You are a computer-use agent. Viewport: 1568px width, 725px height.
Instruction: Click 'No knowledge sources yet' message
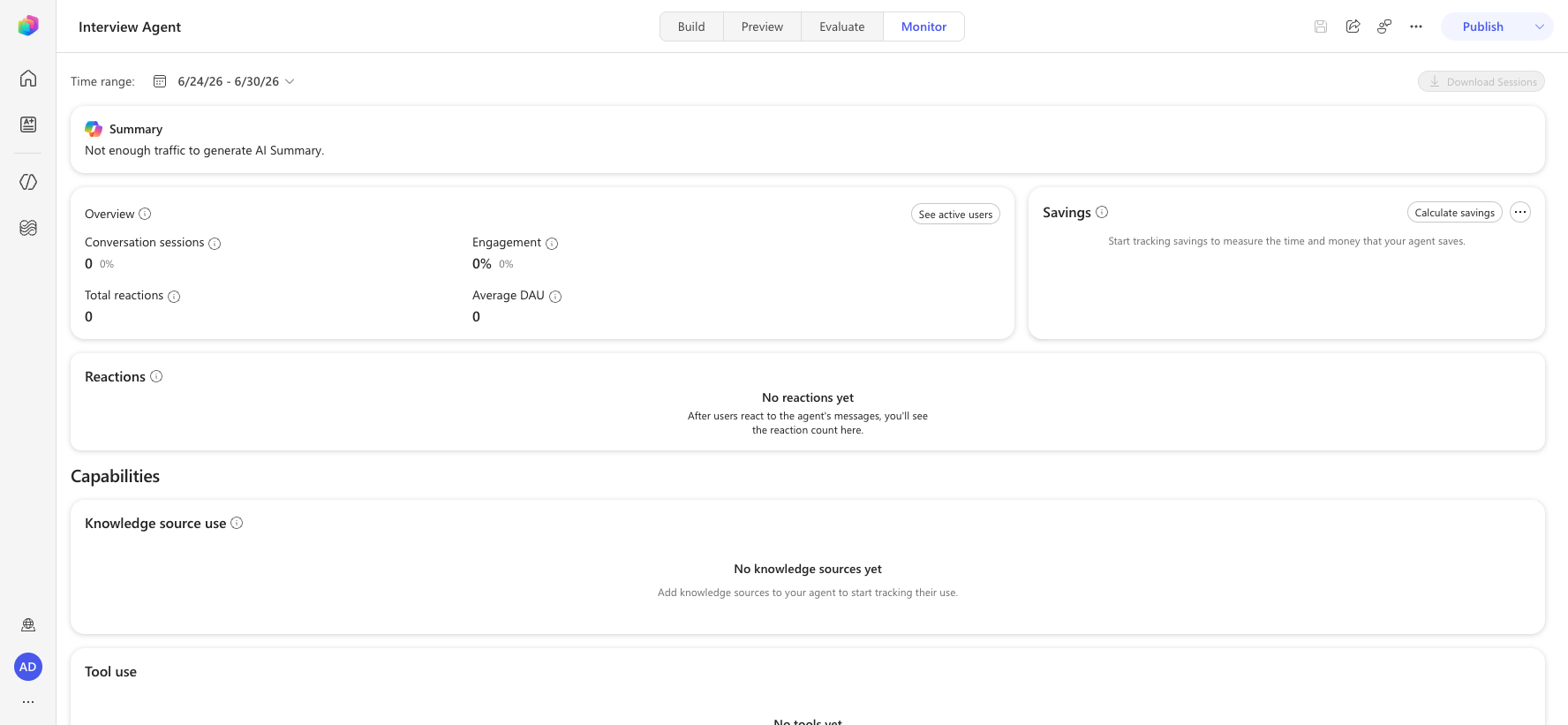pyautogui.click(x=808, y=569)
